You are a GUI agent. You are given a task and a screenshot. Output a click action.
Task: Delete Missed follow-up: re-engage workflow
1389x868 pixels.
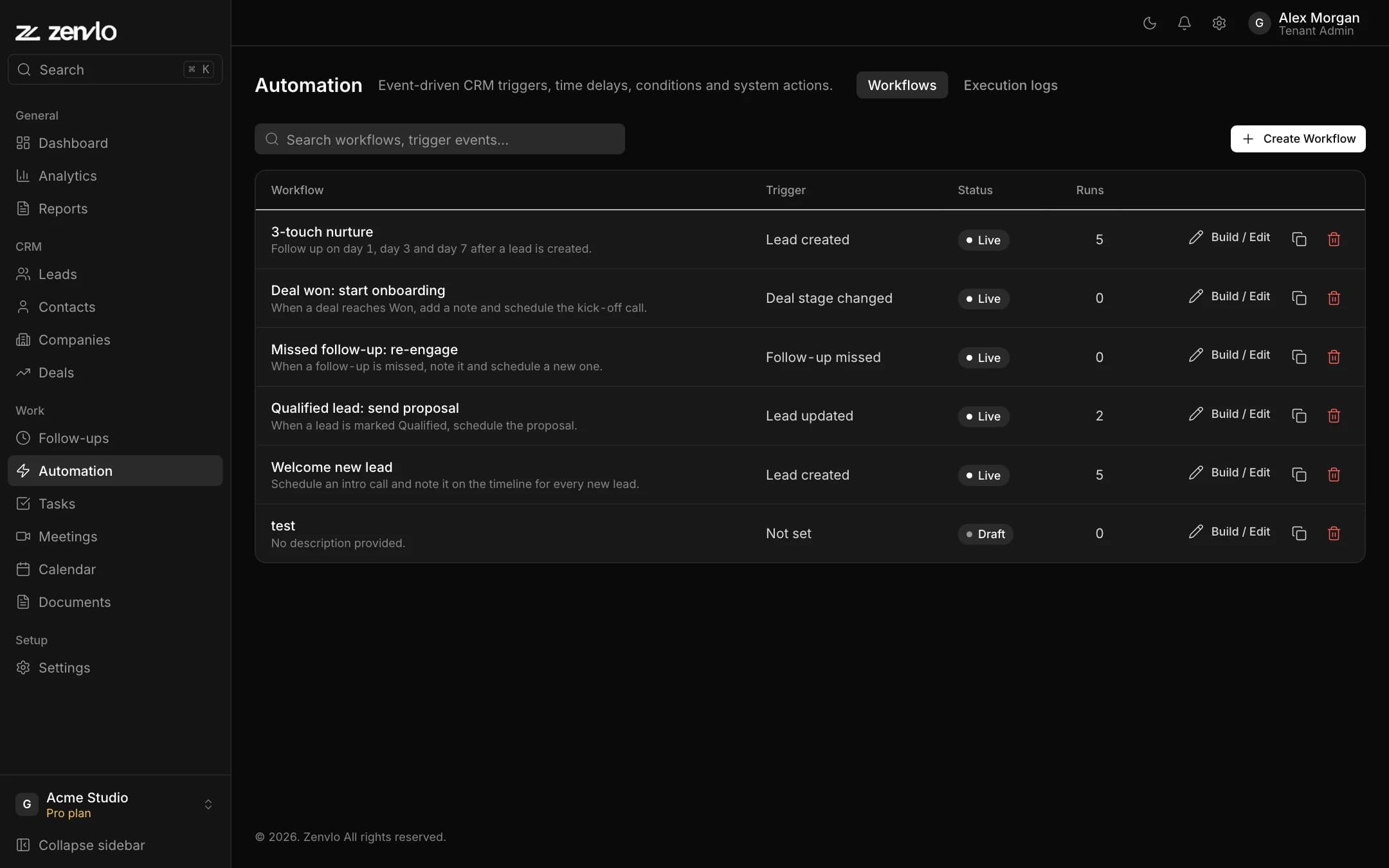(x=1334, y=357)
